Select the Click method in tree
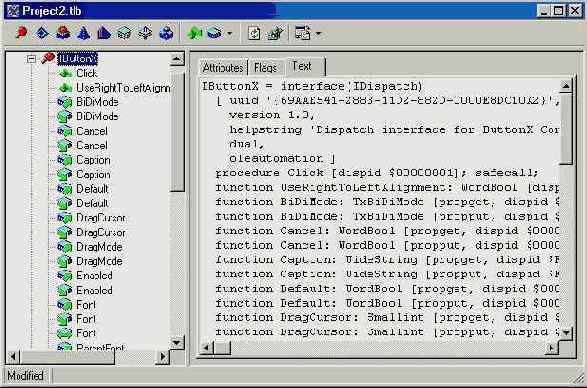The height and width of the screenshot is (388, 587). [86, 73]
